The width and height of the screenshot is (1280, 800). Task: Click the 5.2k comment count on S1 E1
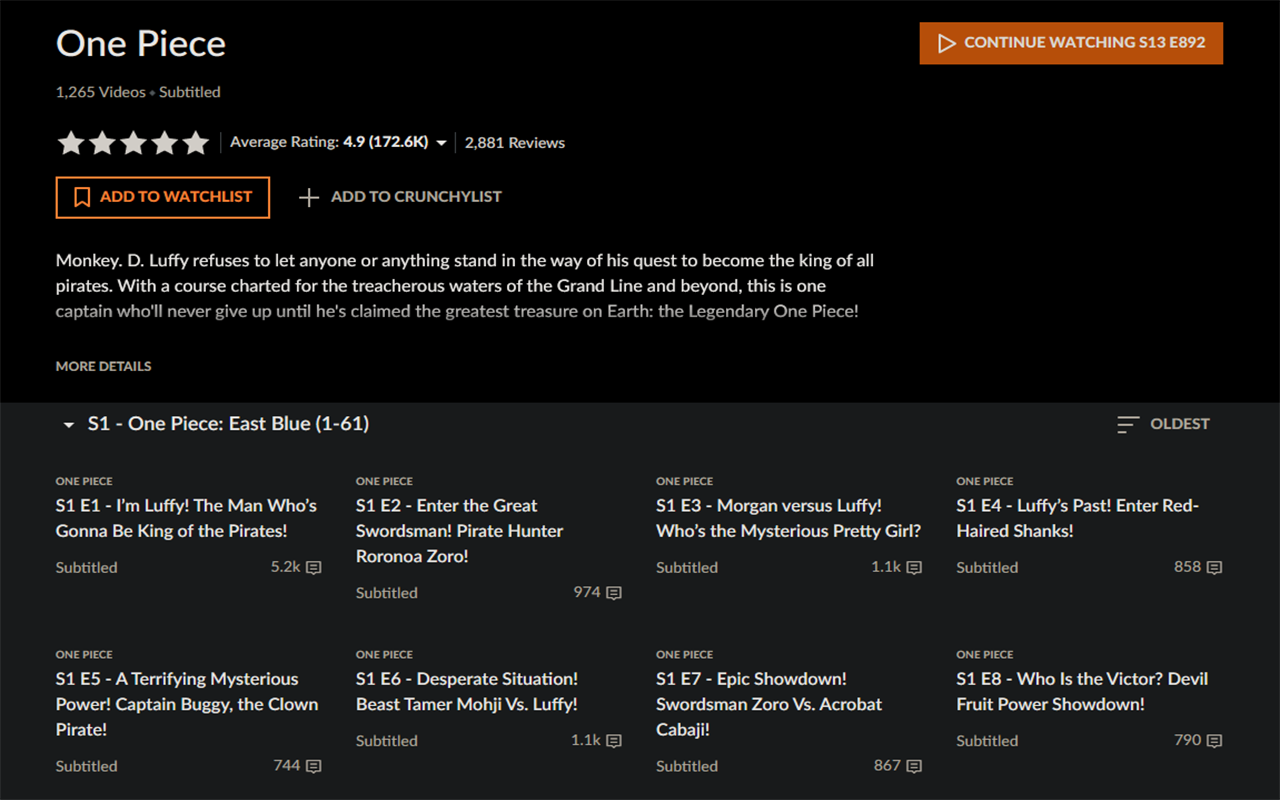pos(285,567)
